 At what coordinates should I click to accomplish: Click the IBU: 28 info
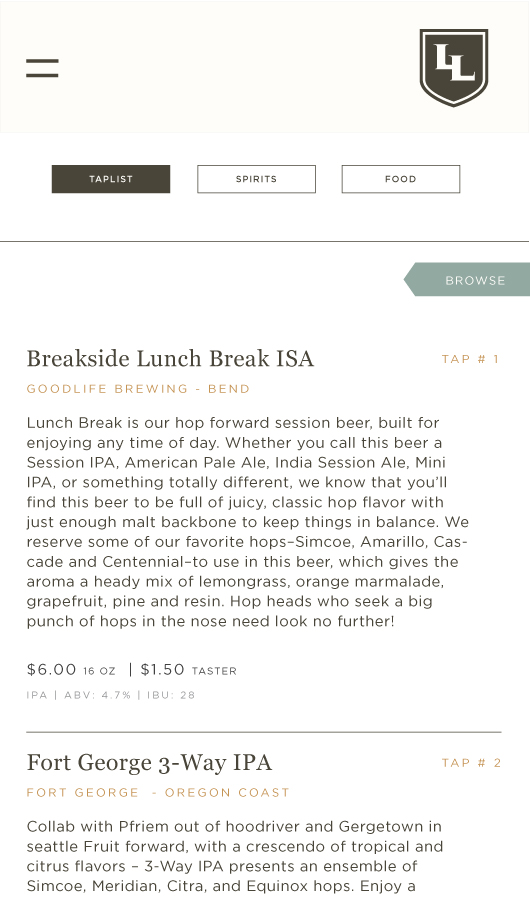click(x=171, y=695)
